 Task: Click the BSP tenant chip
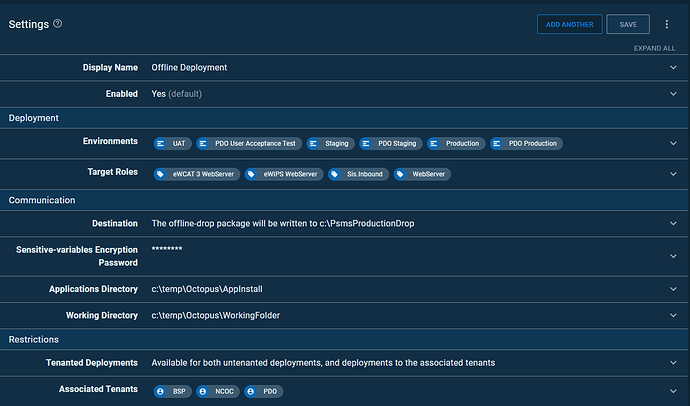(172, 391)
